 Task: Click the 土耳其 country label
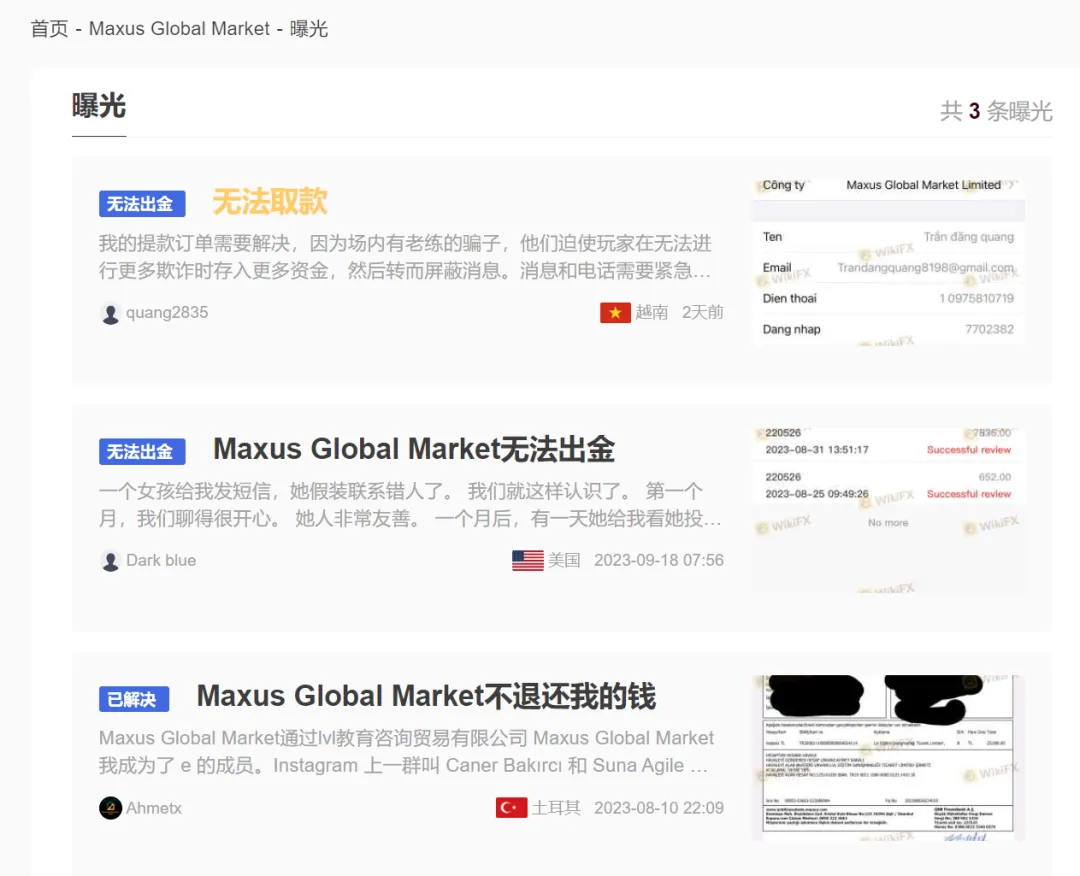pos(556,808)
